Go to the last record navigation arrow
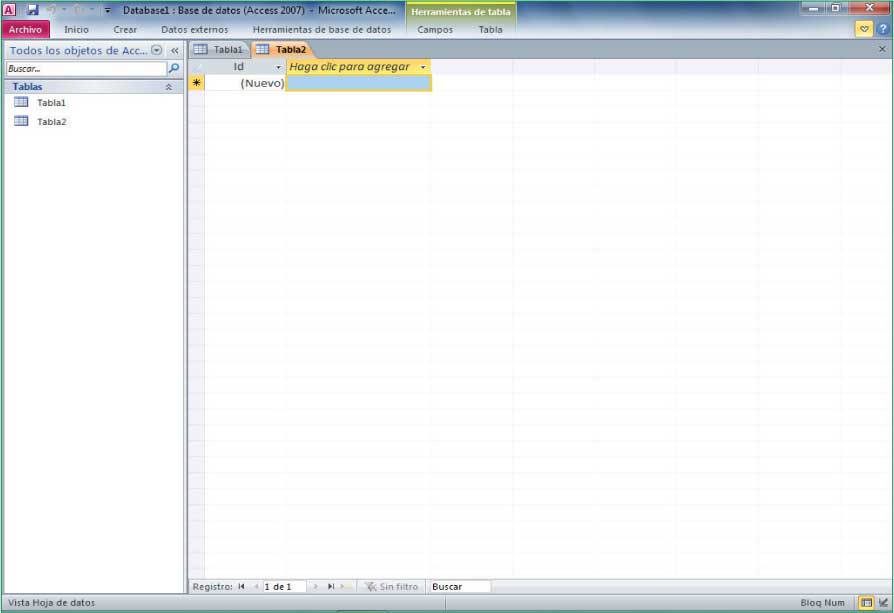Viewport: 894px width, 613px height. click(x=330, y=587)
